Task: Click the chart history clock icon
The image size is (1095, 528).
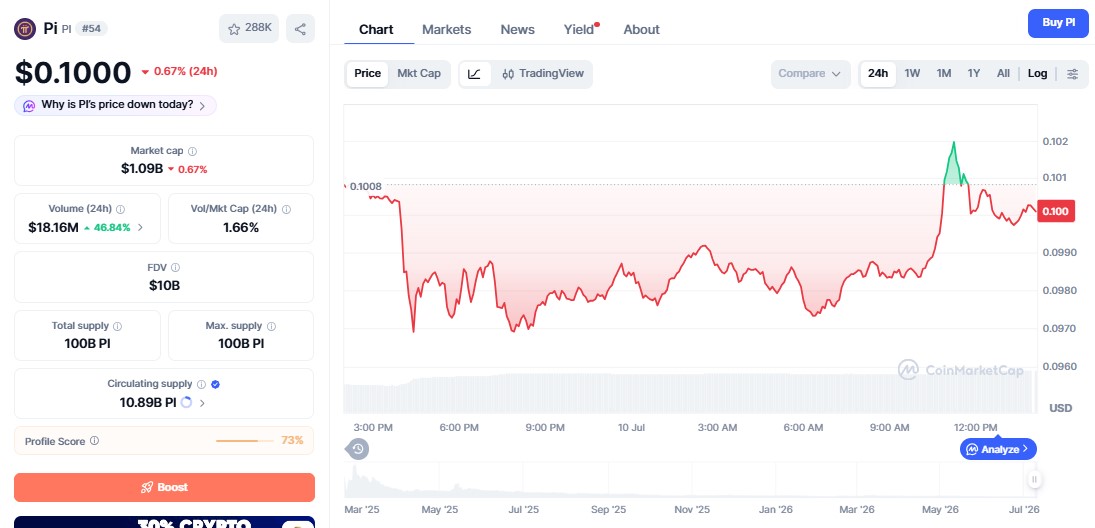Action: point(358,448)
